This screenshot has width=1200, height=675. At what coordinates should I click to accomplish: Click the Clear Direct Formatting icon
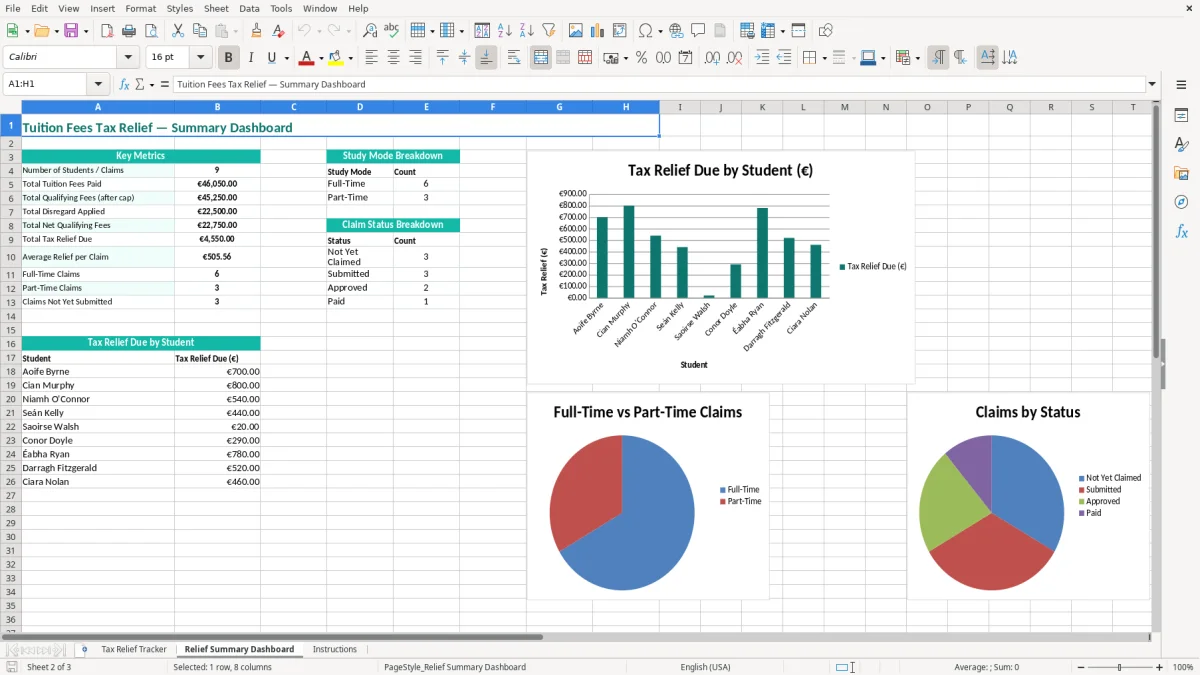[x=279, y=31]
